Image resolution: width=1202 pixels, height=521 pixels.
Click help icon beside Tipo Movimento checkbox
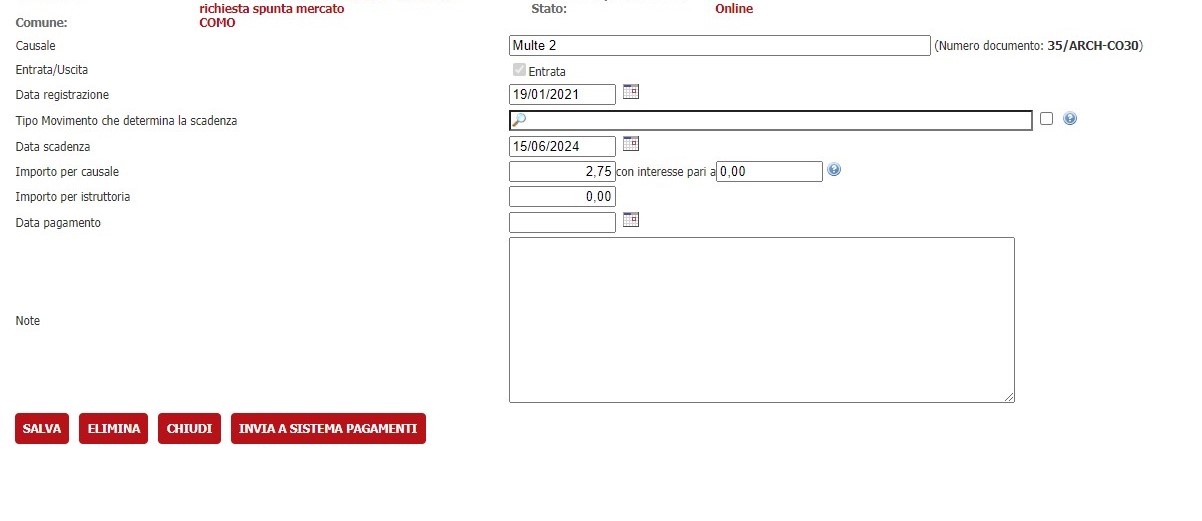coord(1070,119)
